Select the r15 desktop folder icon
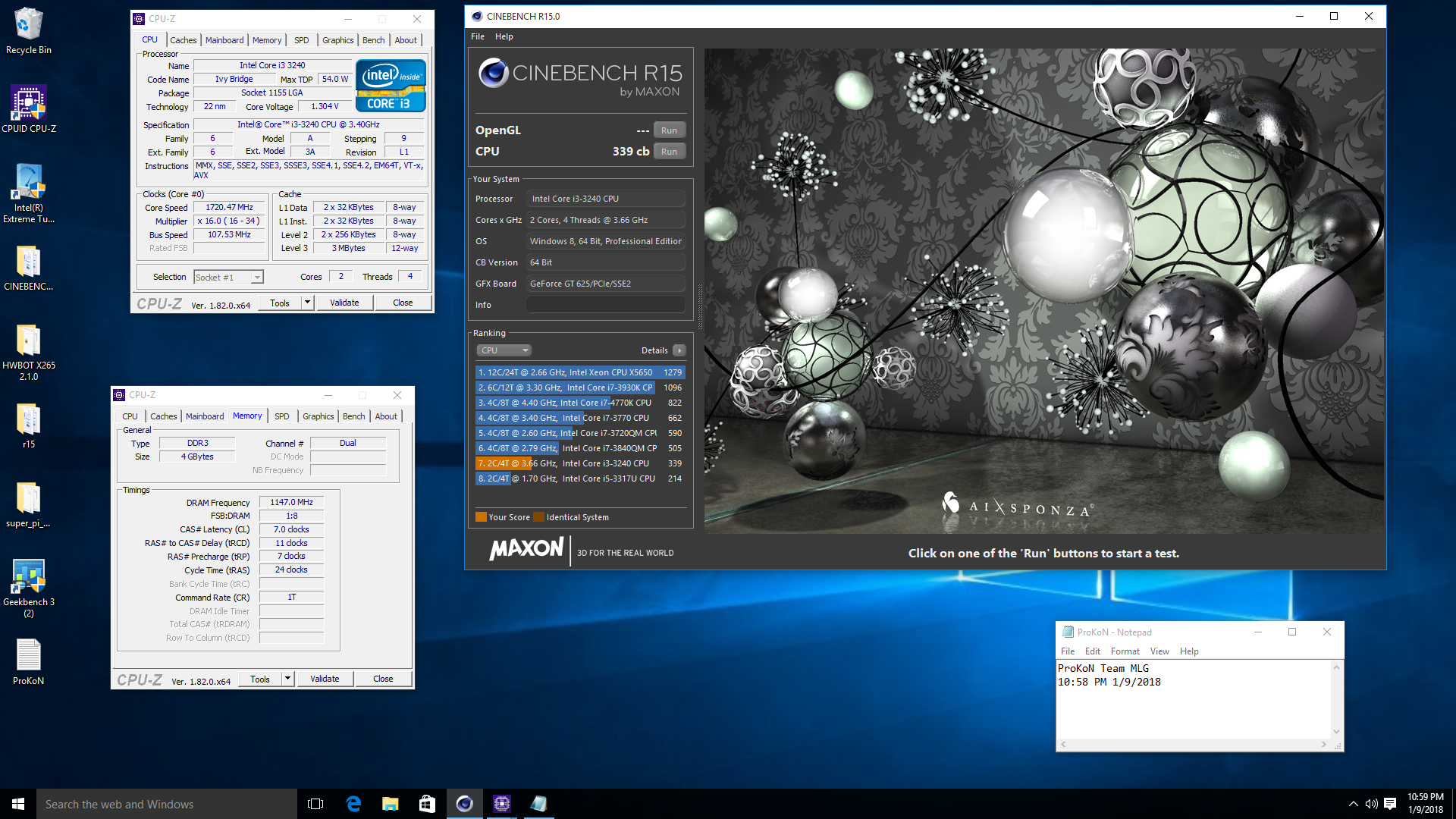 click(29, 426)
